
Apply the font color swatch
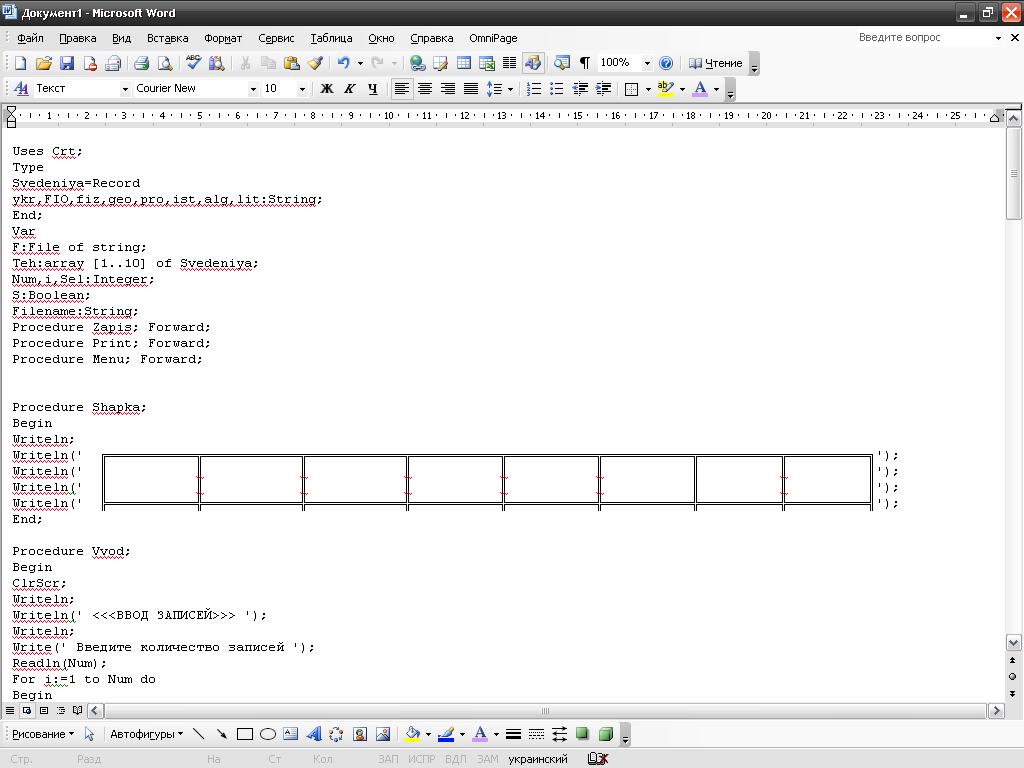[700, 89]
